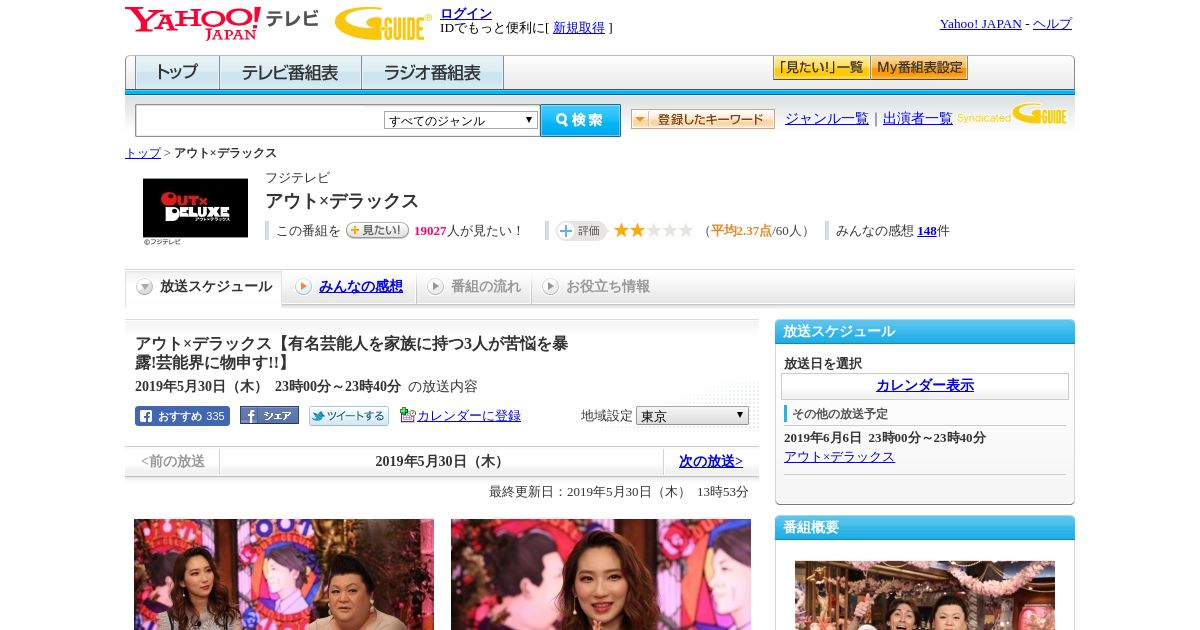1200x630 pixels.
Task: Share the program with Facebook シェア
Action: coord(269,415)
